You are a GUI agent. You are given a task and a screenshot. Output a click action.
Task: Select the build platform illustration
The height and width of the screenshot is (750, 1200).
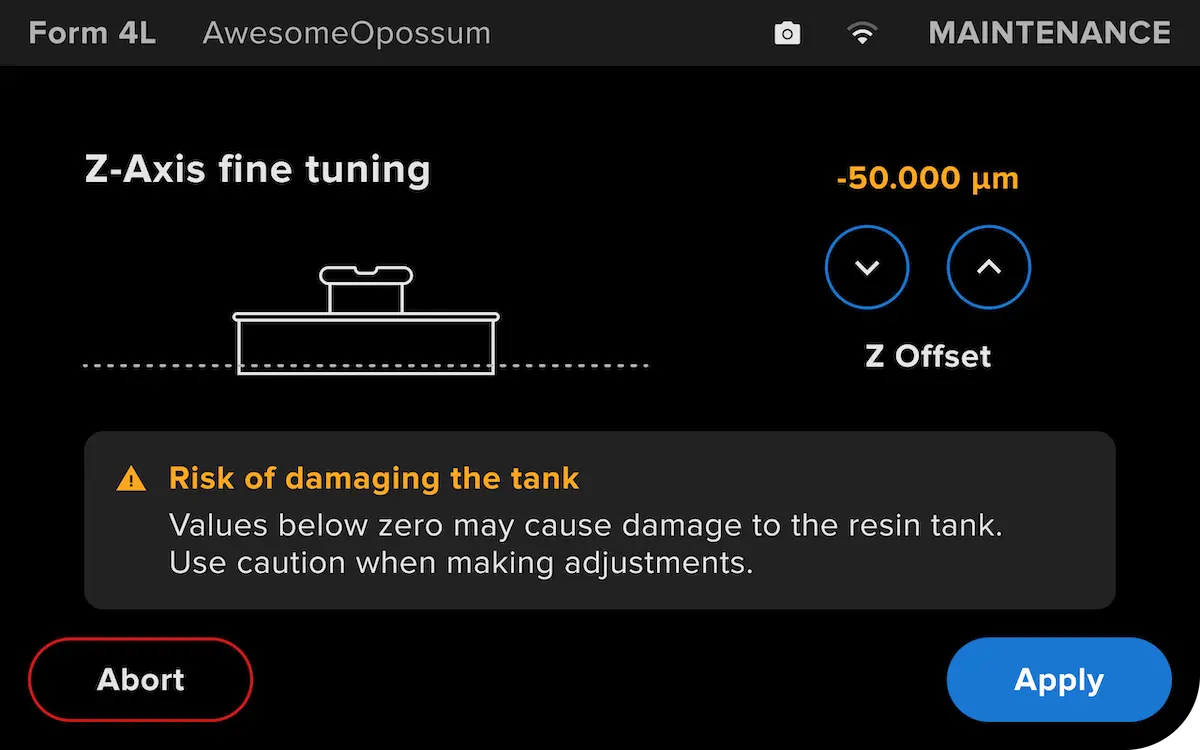pyautogui.click(x=366, y=320)
